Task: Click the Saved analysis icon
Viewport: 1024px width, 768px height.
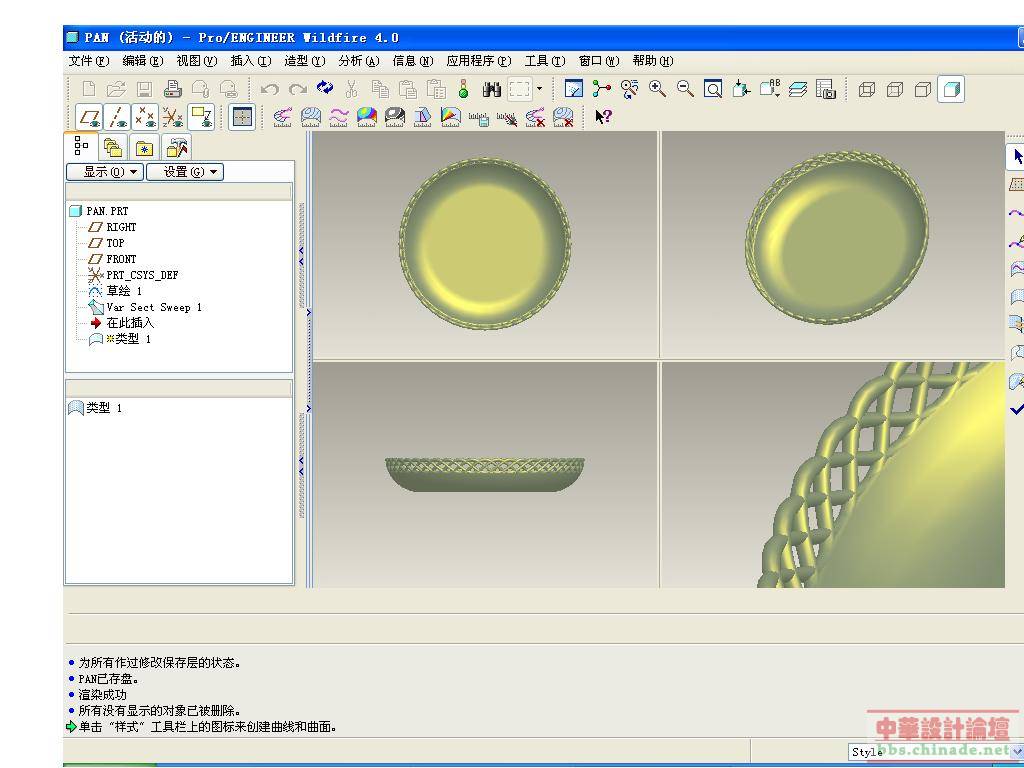Action: tap(479, 118)
